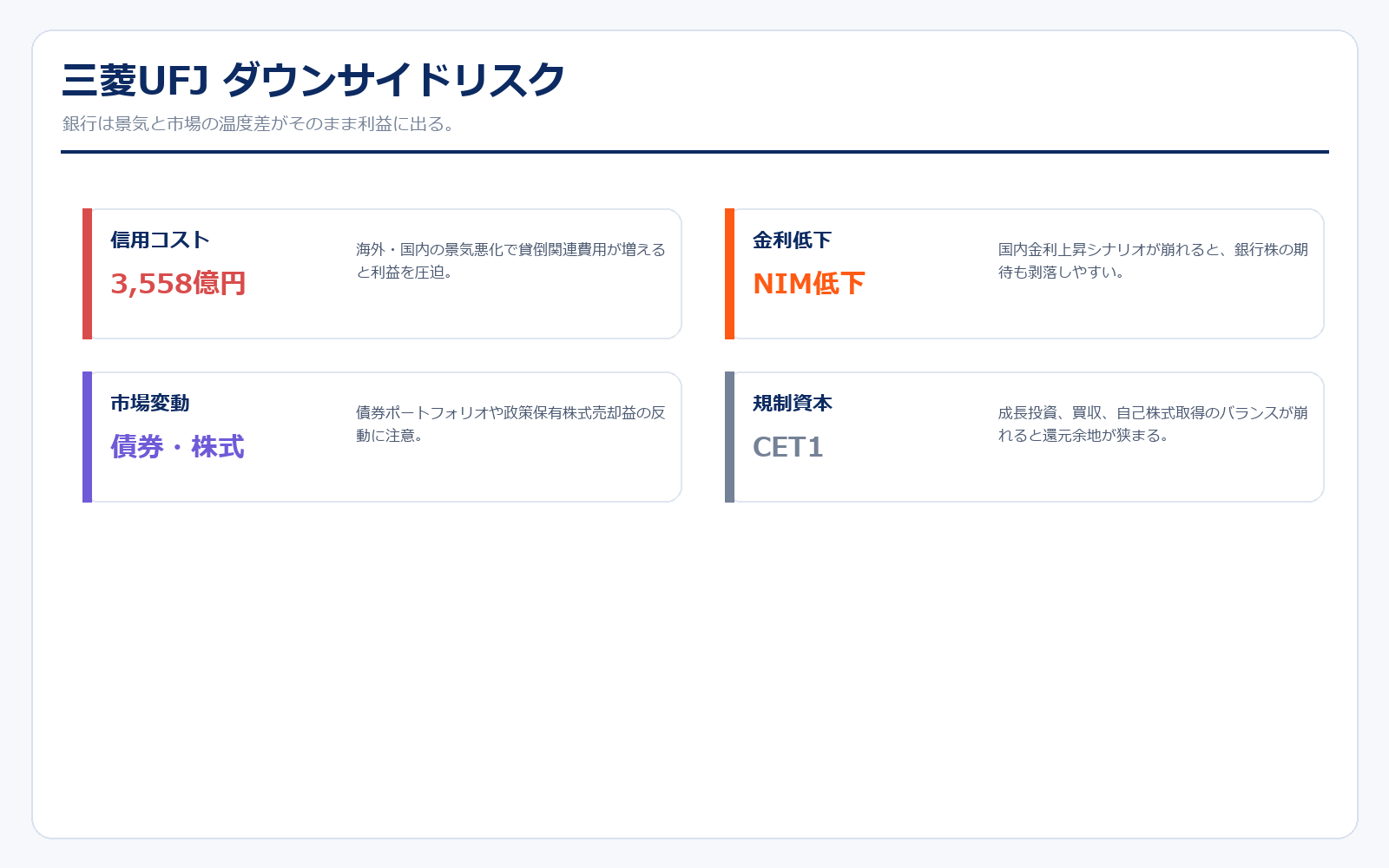Click description starting 国内金利上昇シナリオ
The image size is (1389, 868).
point(1153,260)
